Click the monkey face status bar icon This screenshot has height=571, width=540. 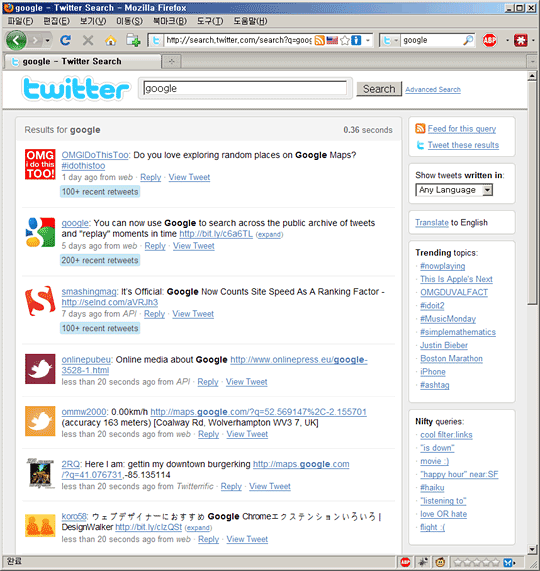(440, 562)
